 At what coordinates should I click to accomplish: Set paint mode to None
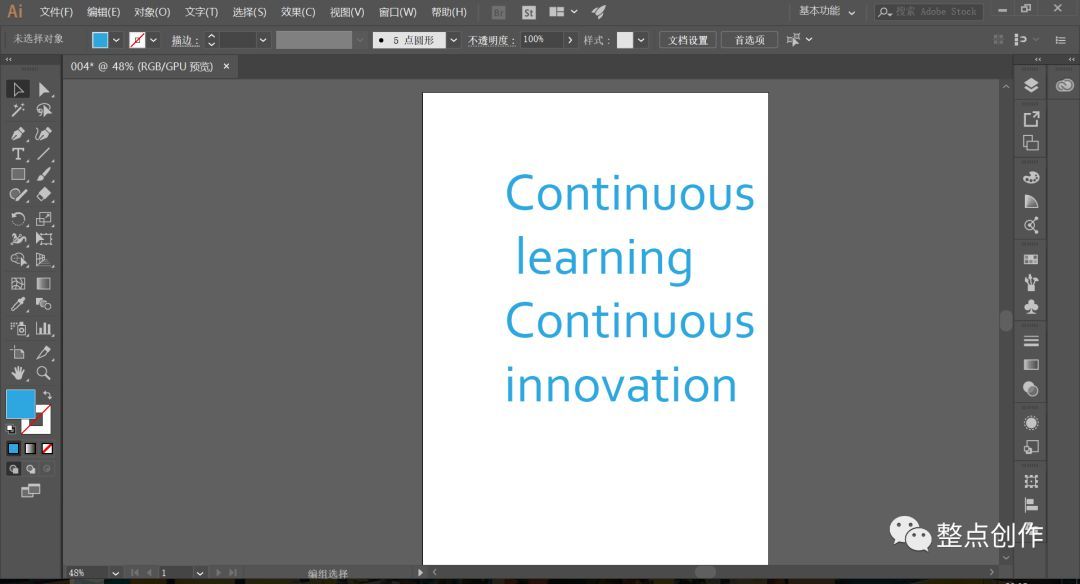click(47, 448)
